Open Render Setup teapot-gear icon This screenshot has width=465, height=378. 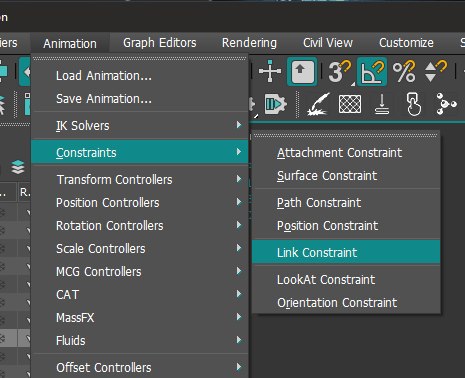pos(276,104)
